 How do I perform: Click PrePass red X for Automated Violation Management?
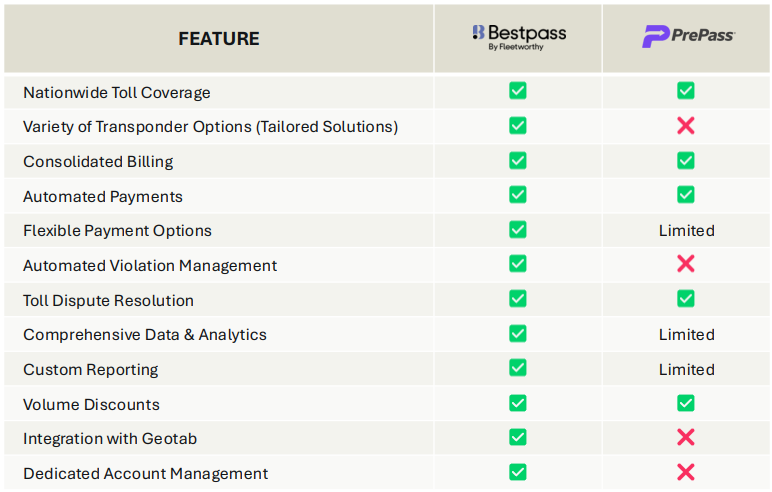[685, 264]
